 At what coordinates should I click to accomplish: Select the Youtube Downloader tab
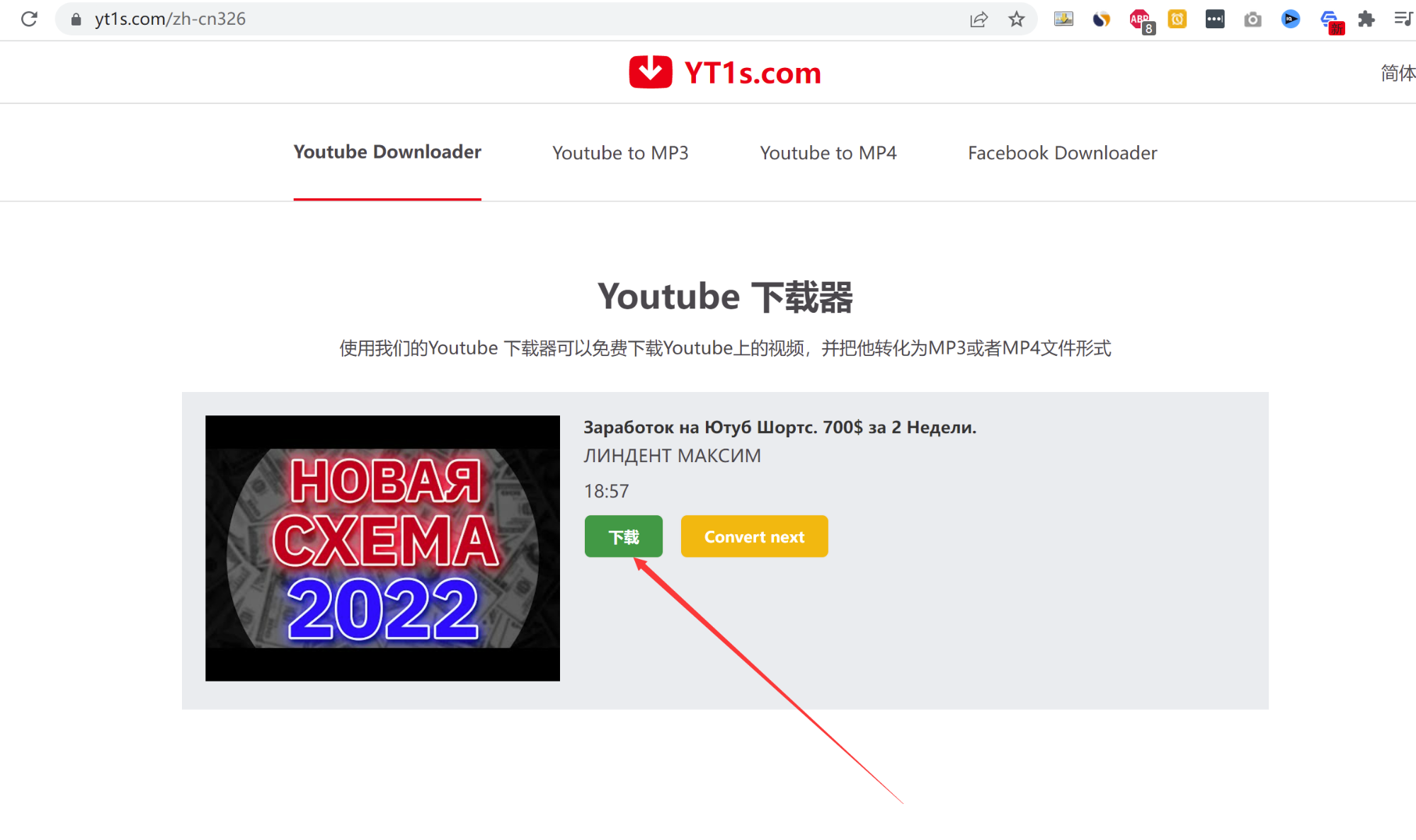[x=387, y=152]
